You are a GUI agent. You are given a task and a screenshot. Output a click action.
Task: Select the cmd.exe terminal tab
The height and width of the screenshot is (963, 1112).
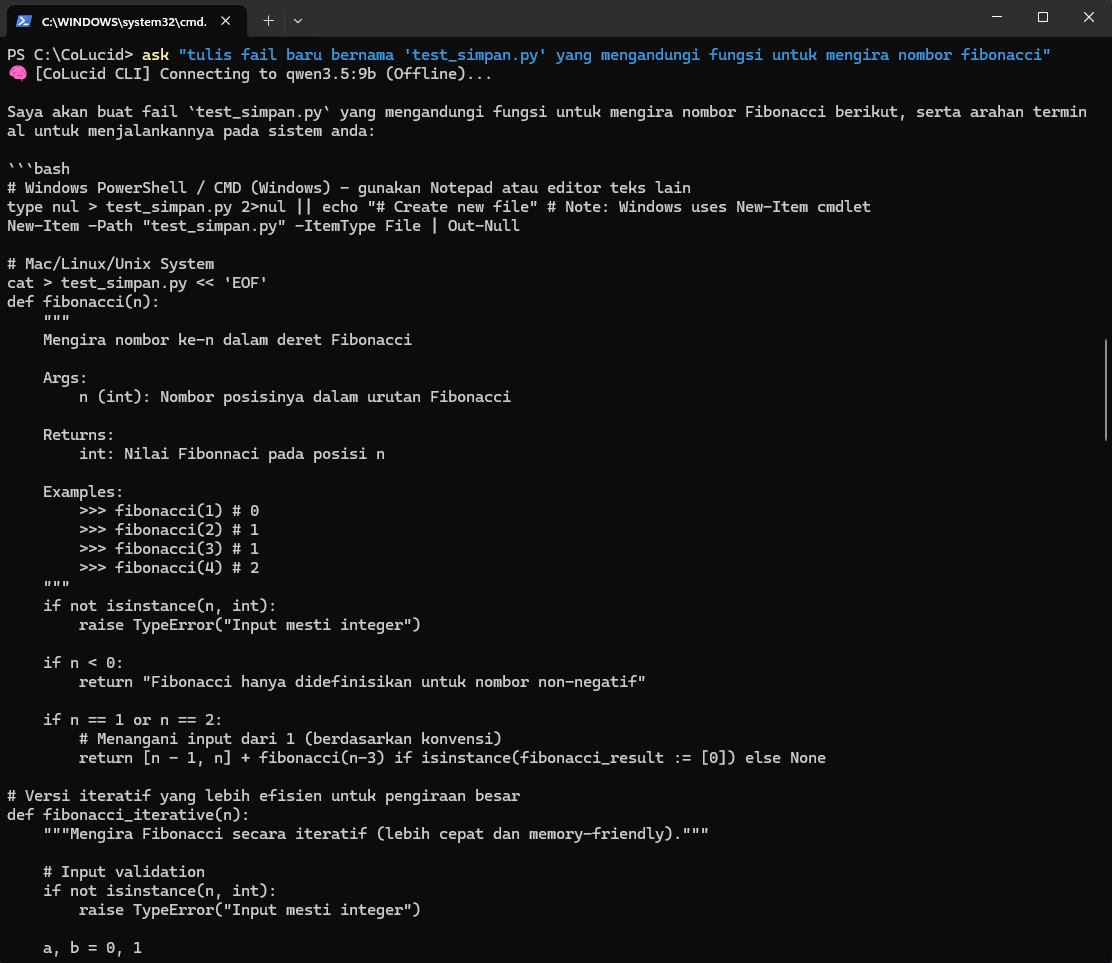tap(126, 21)
